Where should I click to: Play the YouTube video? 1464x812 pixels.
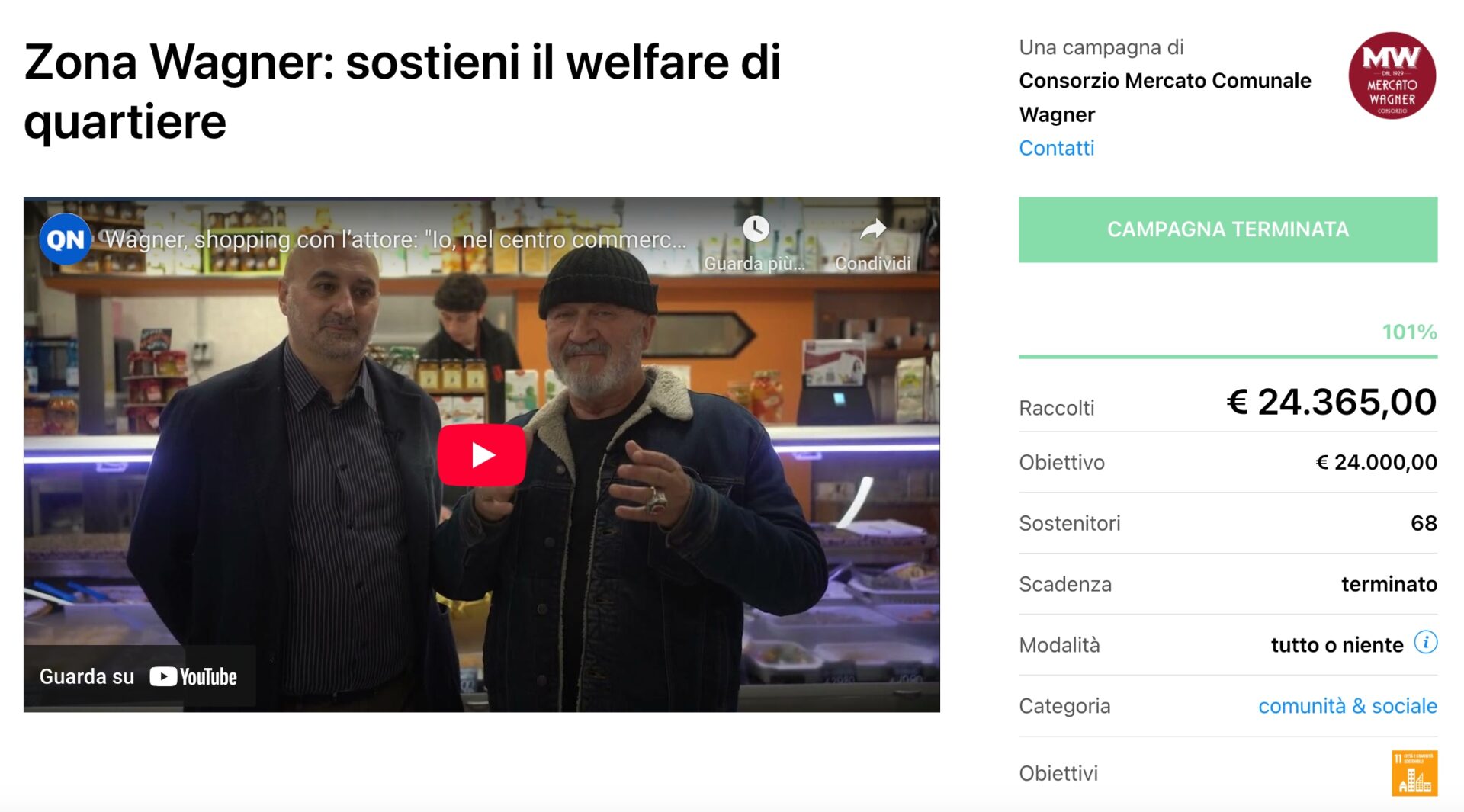[x=481, y=455]
